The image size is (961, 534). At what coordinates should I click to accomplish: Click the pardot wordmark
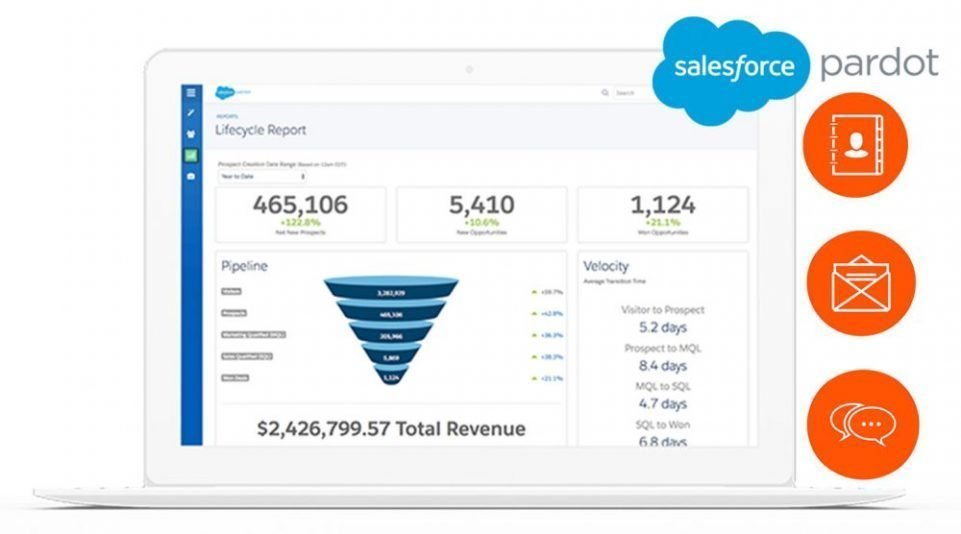879,64
